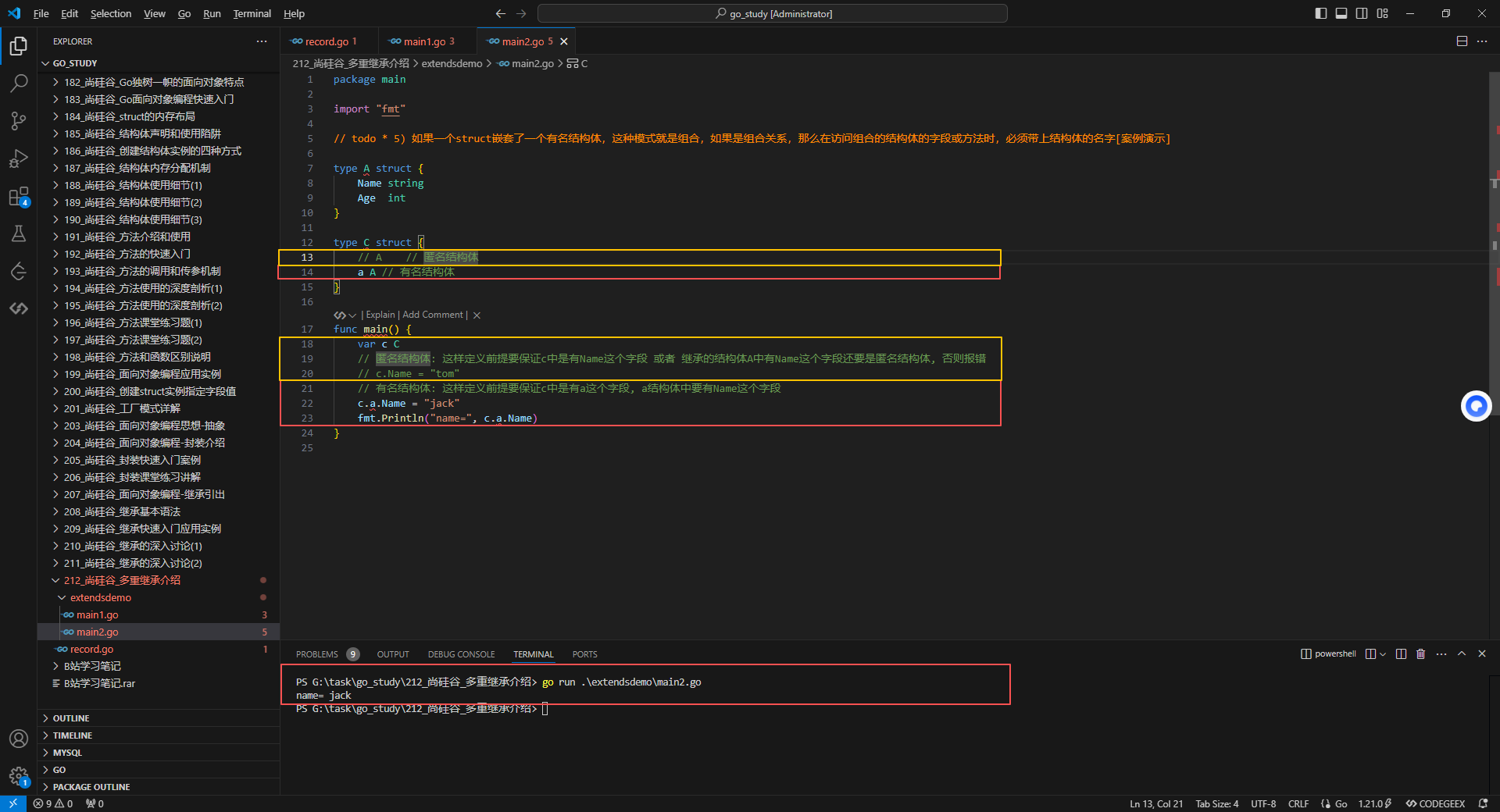Image resolution: width=1500 pixels, height=812 pixels.
Task: Expand the MYSQL section
Action: pos(159,753)
